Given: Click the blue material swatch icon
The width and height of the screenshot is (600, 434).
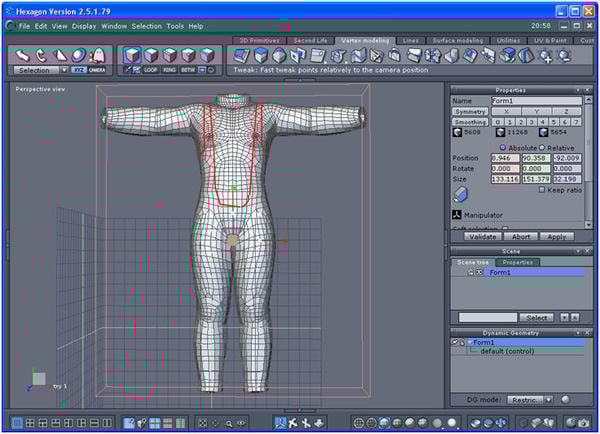Looking at the screenshot, I should coord(460,196).
